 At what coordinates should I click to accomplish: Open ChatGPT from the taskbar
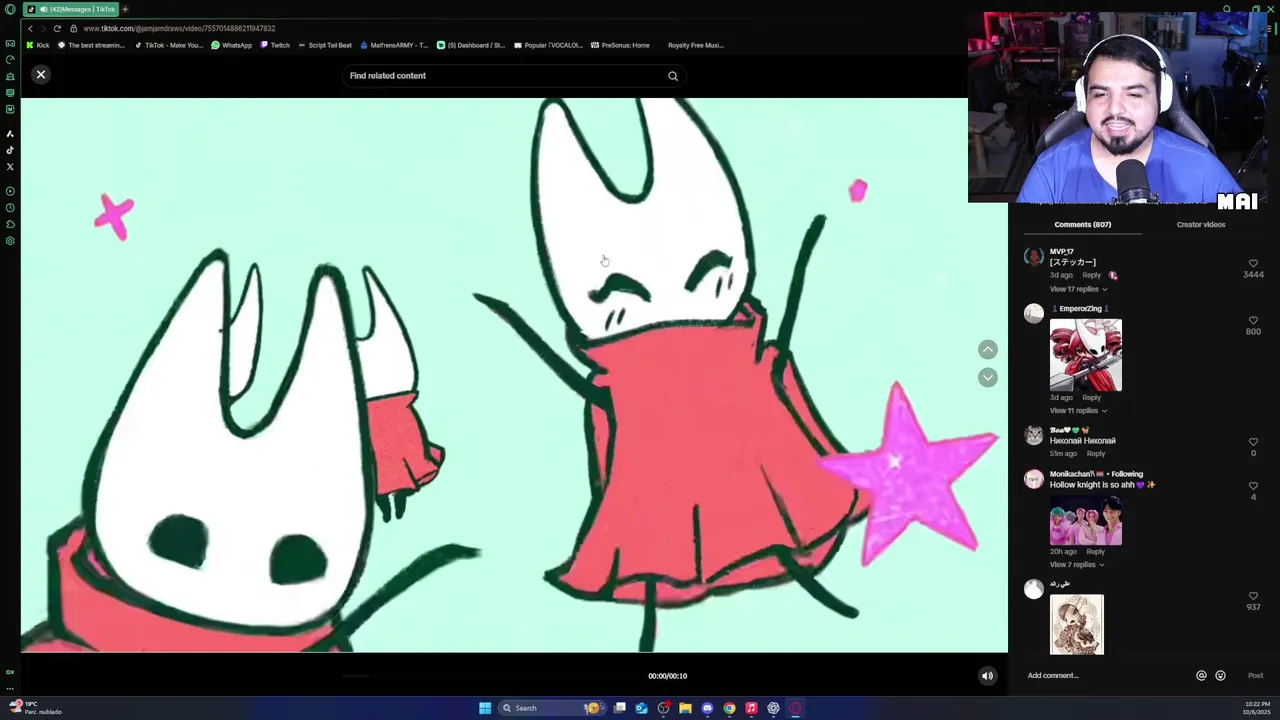pos(773,708)
